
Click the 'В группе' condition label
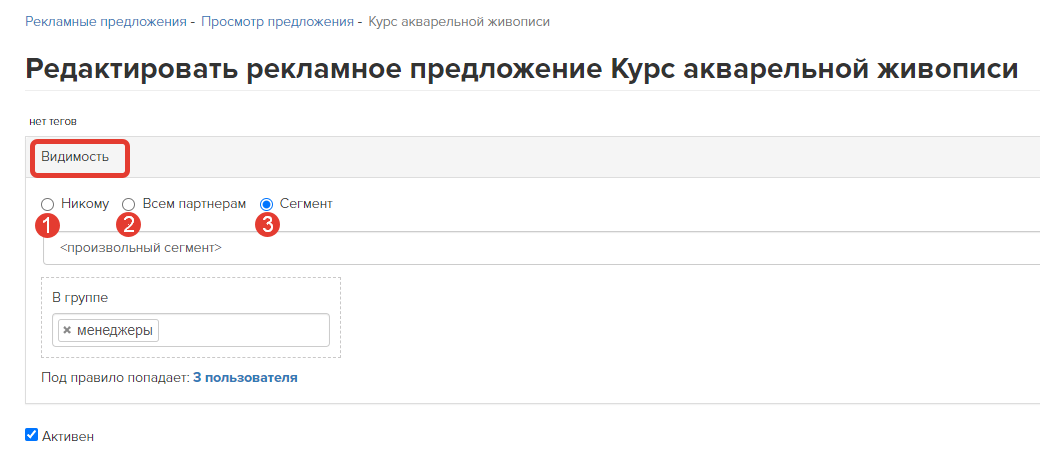[x=80, y=298]
